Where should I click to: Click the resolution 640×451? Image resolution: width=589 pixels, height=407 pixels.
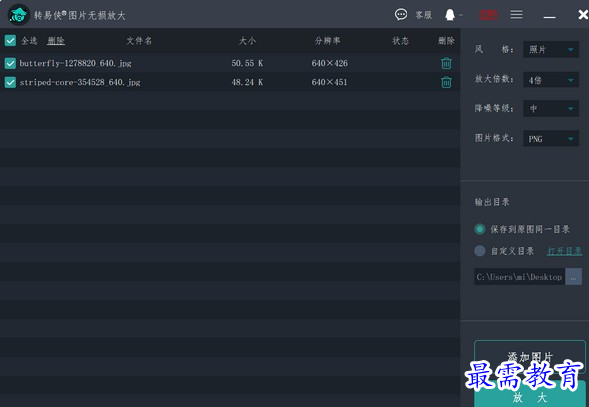329,82
